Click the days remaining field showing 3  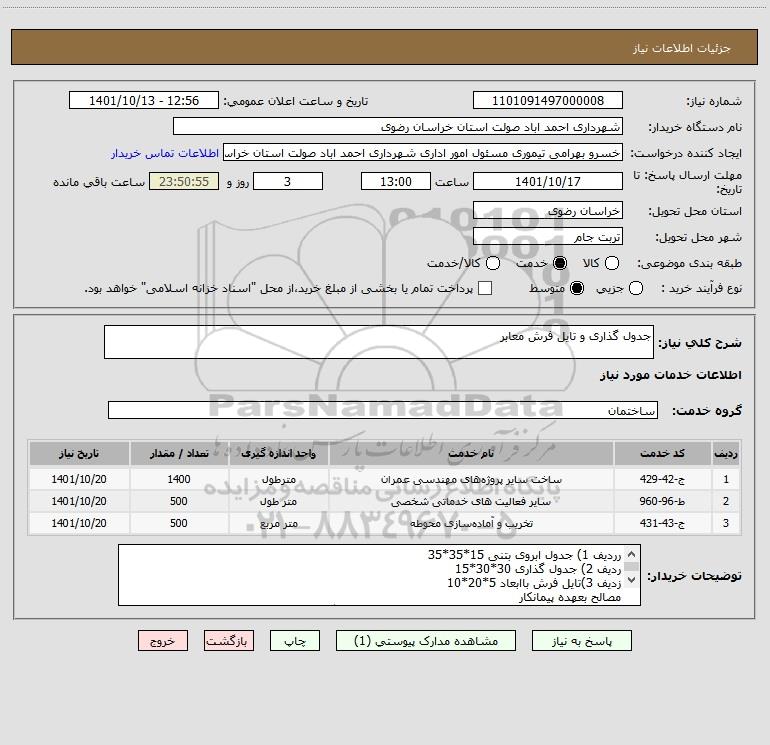(288, 181)
